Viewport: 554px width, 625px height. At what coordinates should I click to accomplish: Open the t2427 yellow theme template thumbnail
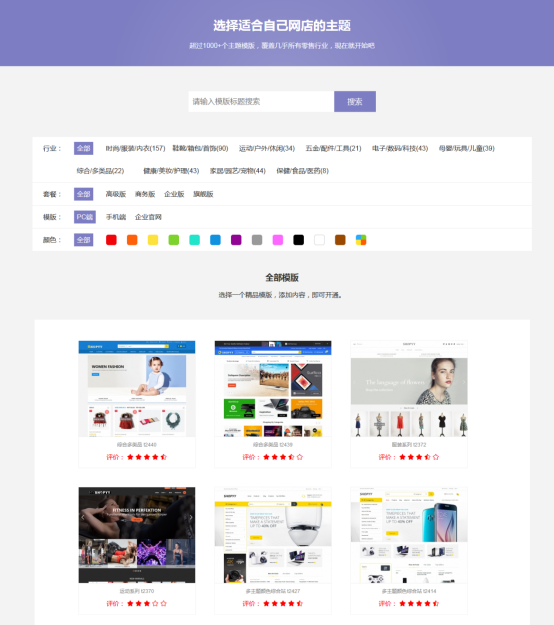click(x=273, y=535)
